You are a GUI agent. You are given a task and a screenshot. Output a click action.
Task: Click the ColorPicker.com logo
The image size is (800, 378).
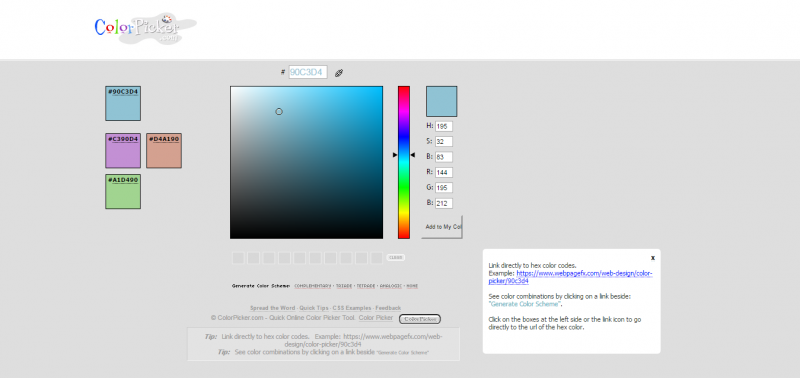tap(145, 28)
